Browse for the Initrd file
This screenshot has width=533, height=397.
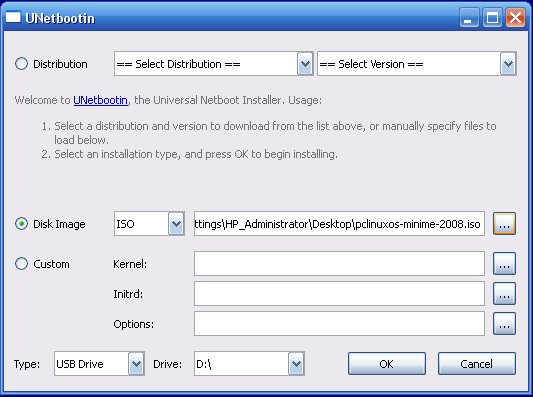coord(504,293)
